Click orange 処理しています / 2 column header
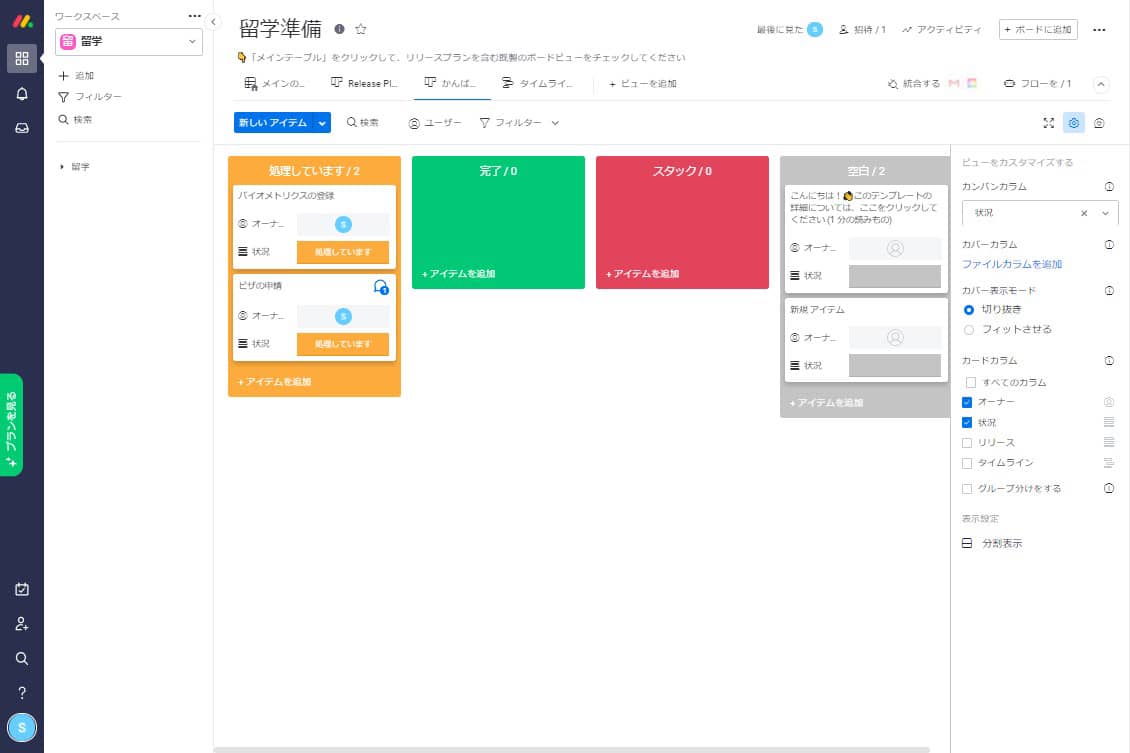The width and height of the screenshot is (1130, 753). tap(314, 171)
